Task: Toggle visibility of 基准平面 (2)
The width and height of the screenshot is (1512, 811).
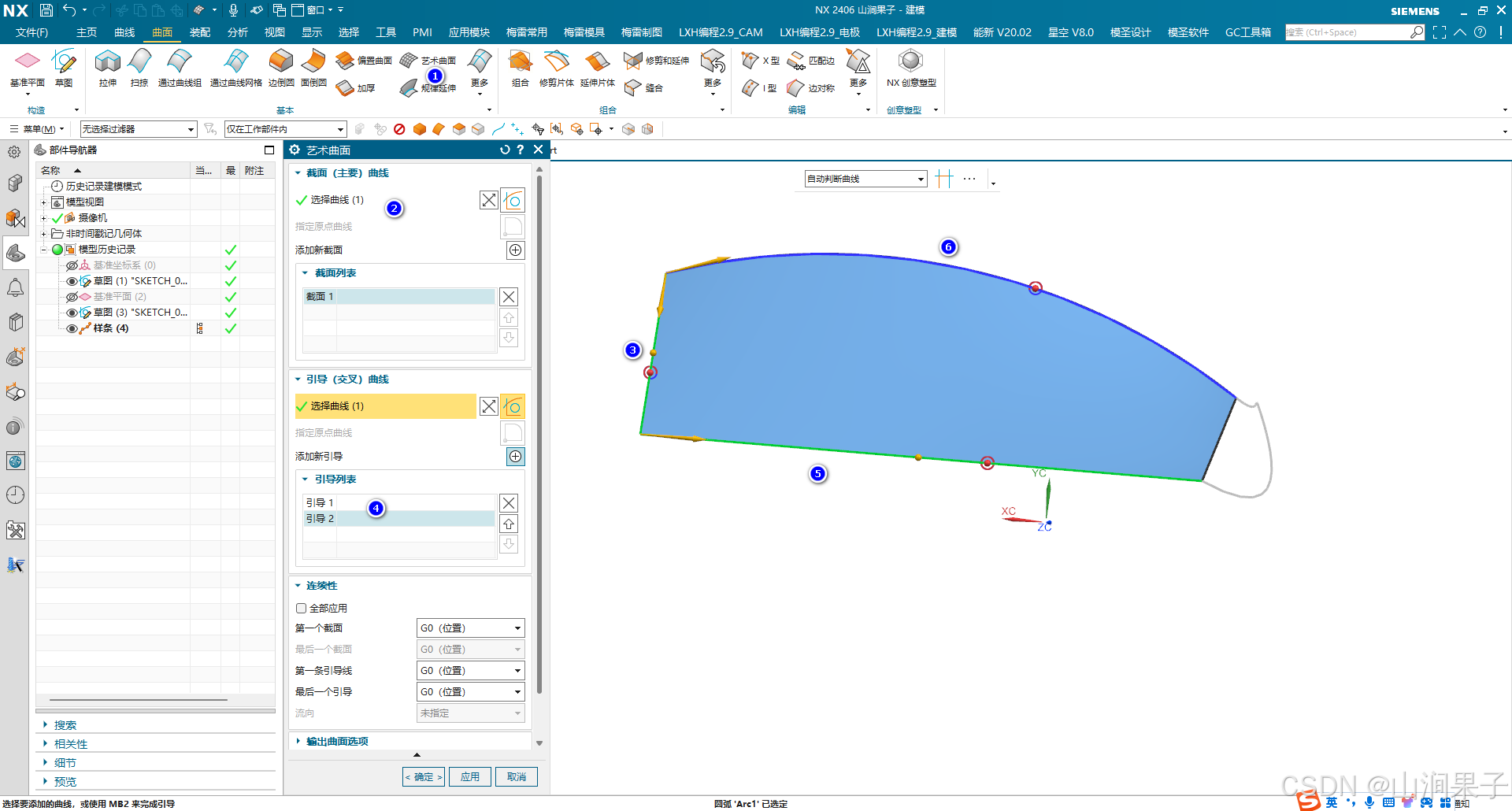Action: (72, 297)
